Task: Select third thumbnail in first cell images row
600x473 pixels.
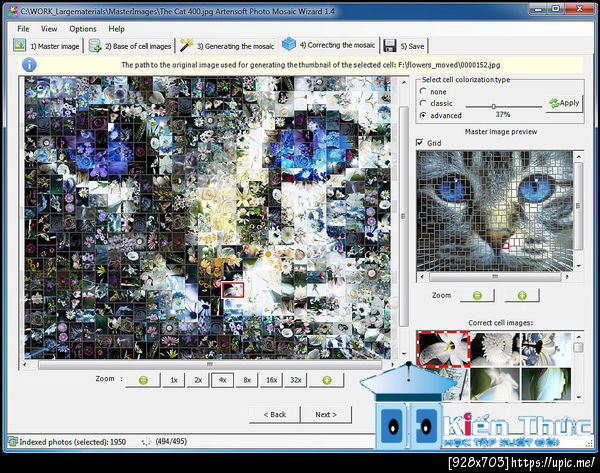Action: pyautogui.click(x=546, y=349)
